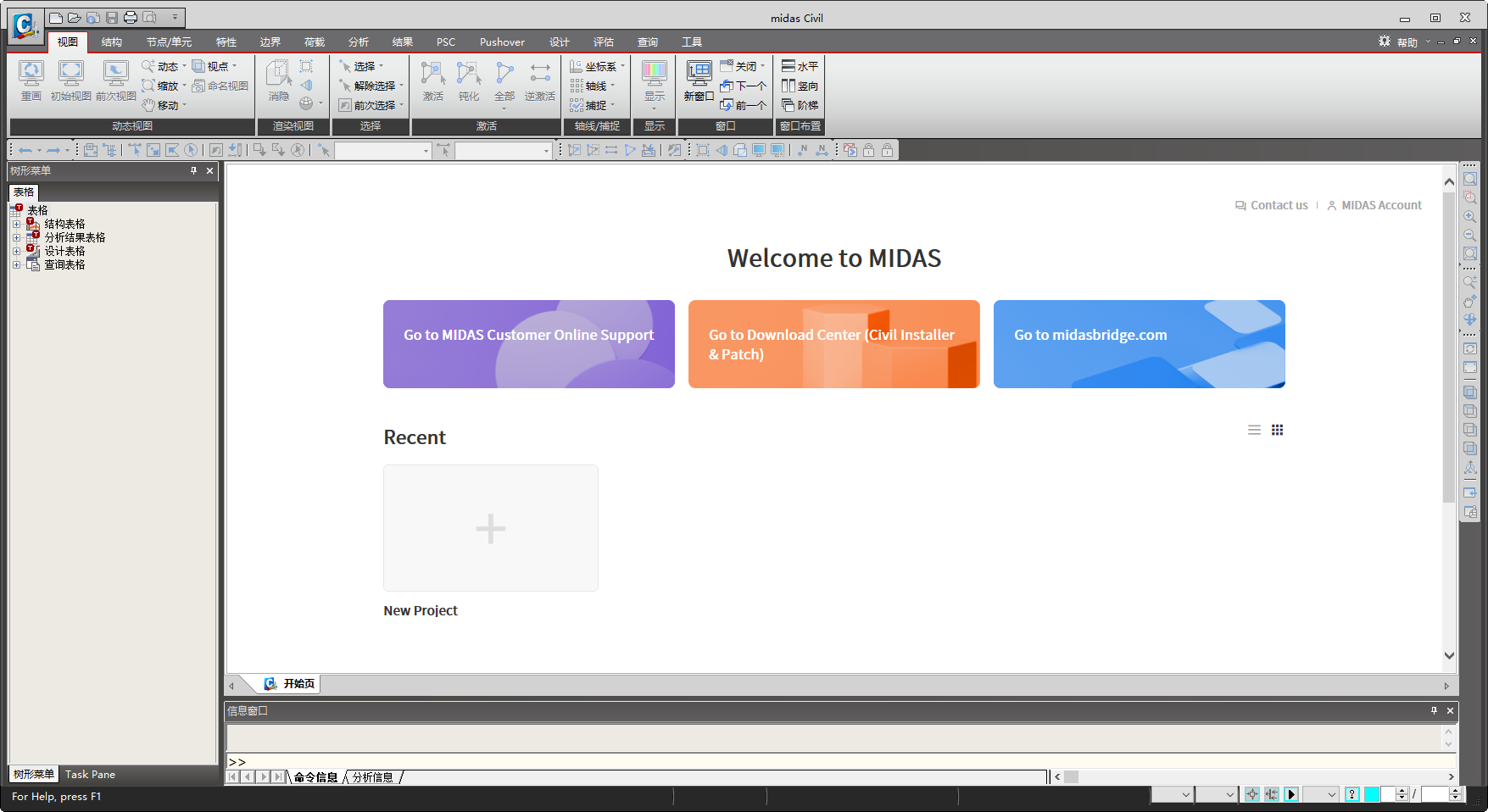Click the Contact us link
1488x812 pixels.
pos(1271,205)
